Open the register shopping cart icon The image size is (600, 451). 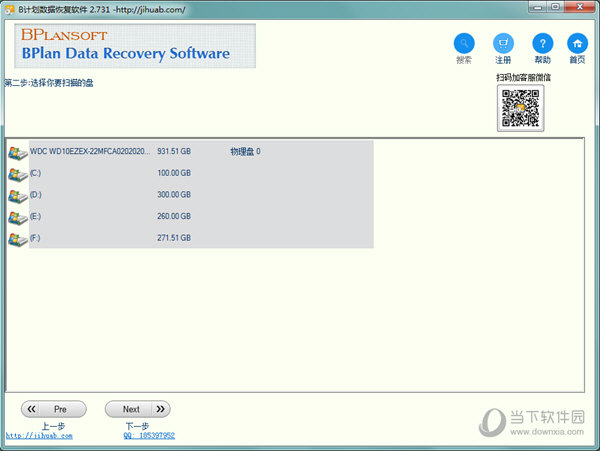point(503,43)
